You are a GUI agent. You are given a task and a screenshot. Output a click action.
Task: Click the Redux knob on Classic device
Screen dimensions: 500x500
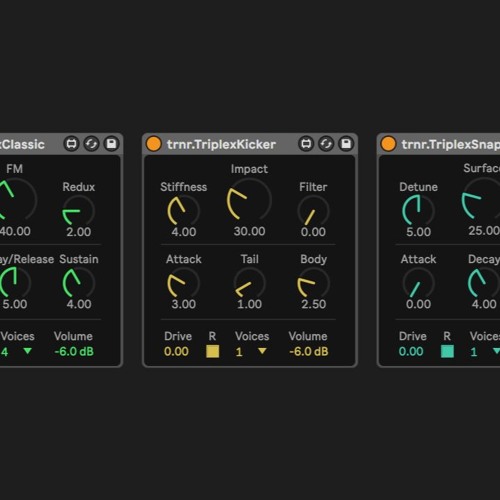(79, 211)
